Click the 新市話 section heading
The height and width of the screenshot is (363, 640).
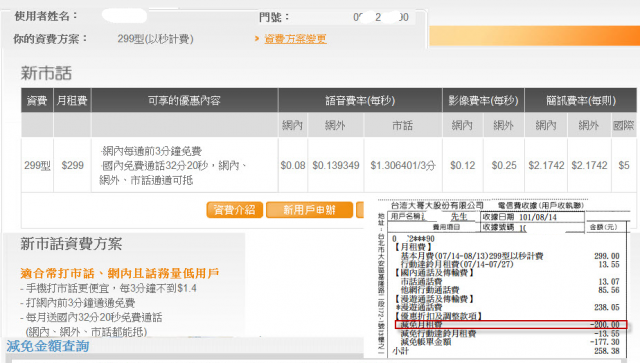(46, 73)
